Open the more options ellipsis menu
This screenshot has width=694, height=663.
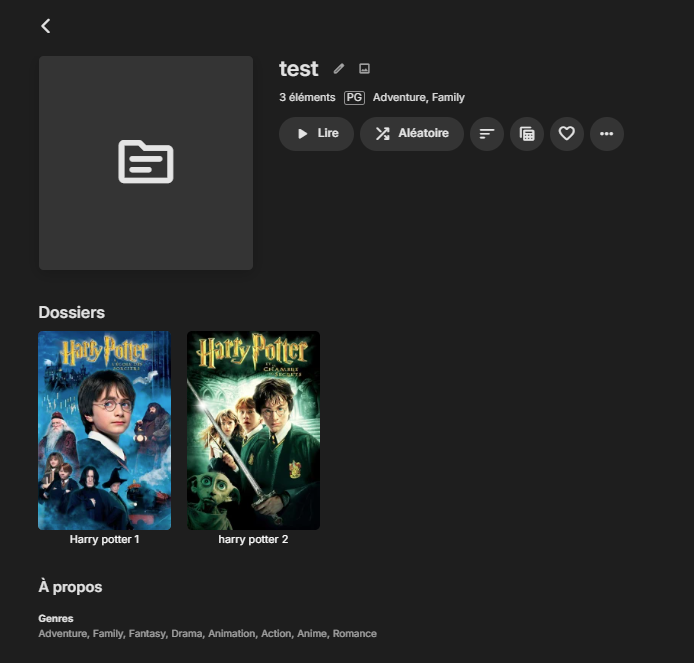[607, 134]
